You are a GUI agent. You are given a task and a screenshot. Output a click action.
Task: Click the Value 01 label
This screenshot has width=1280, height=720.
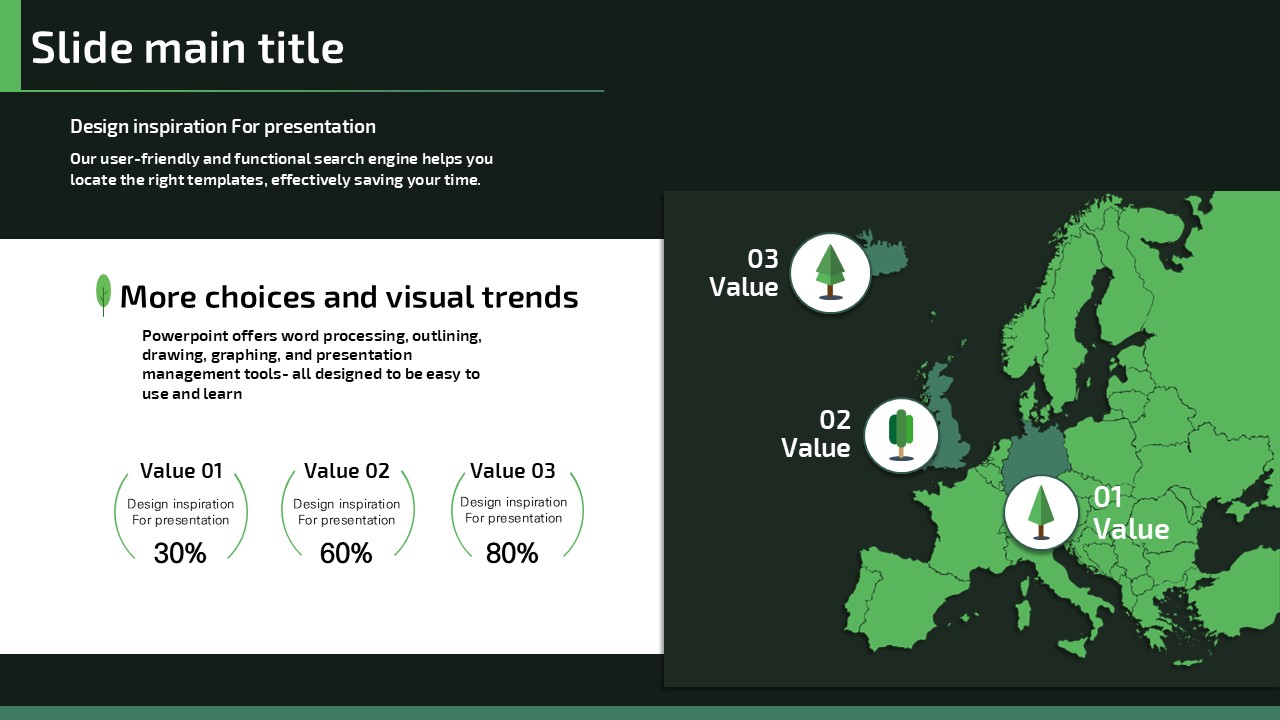181,471
